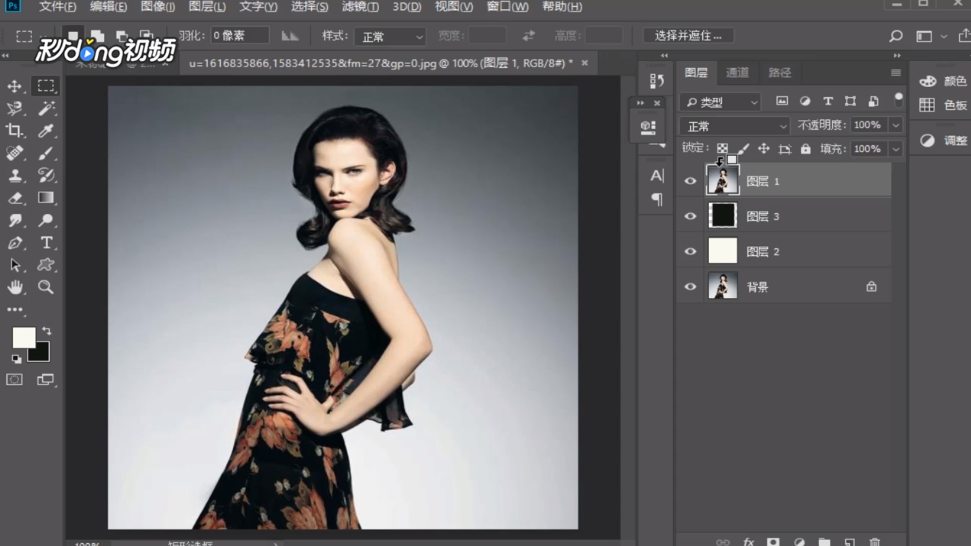Hide layer 图层 2
The height and width of the screenshot is (546, 971).
pyautogui.click(x=690, y=252)
